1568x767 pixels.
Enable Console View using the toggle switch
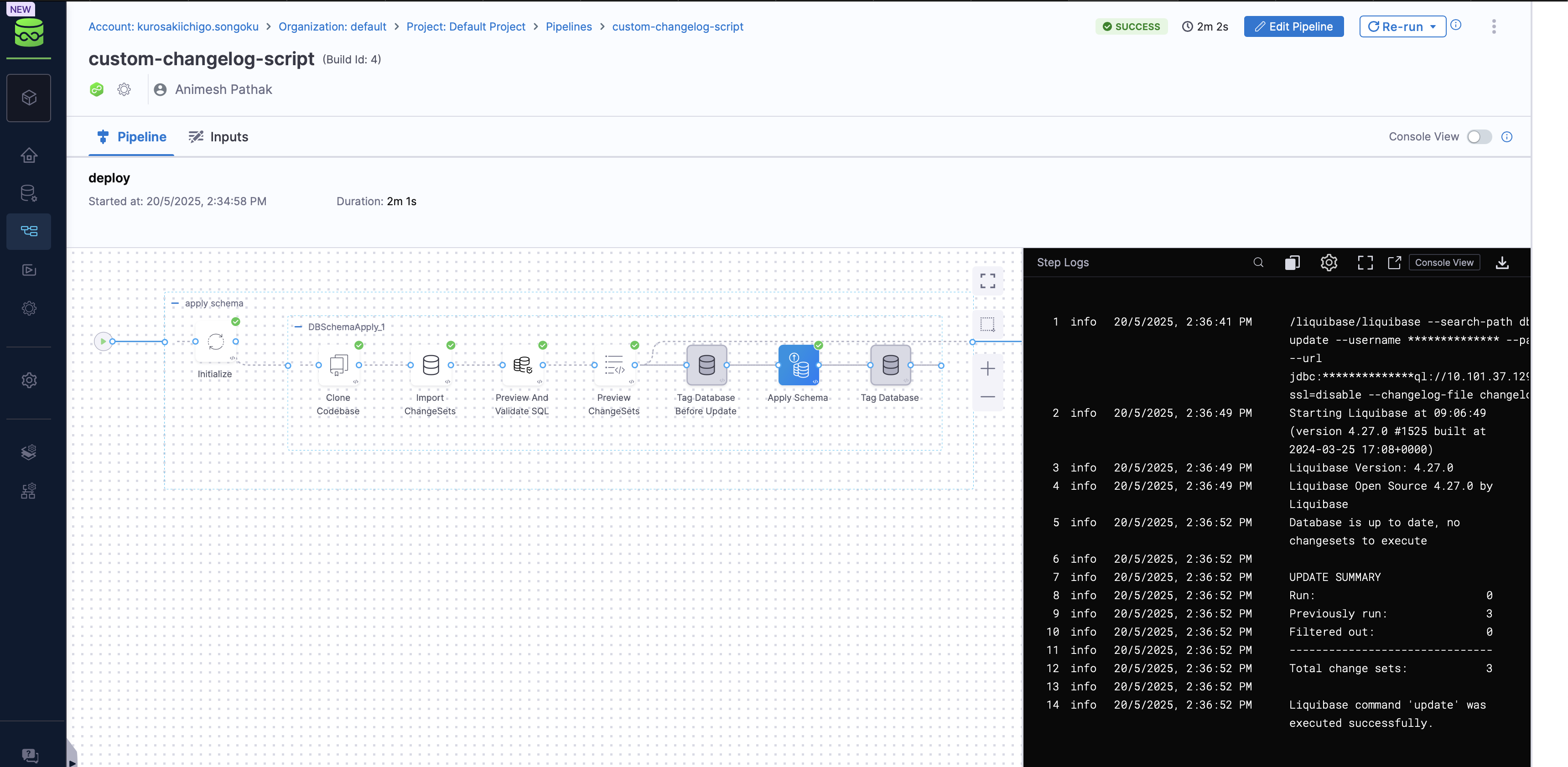point(1480,136)
